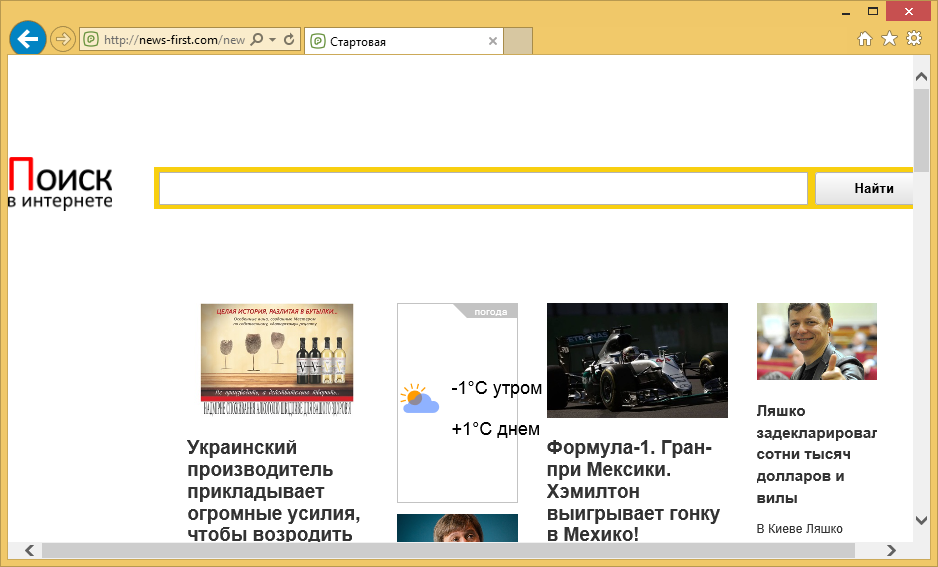The image size is (938, 567).
Task: Expand the address bar dropdown arrow
Action: pyautogui.click(x=273, y=40)
